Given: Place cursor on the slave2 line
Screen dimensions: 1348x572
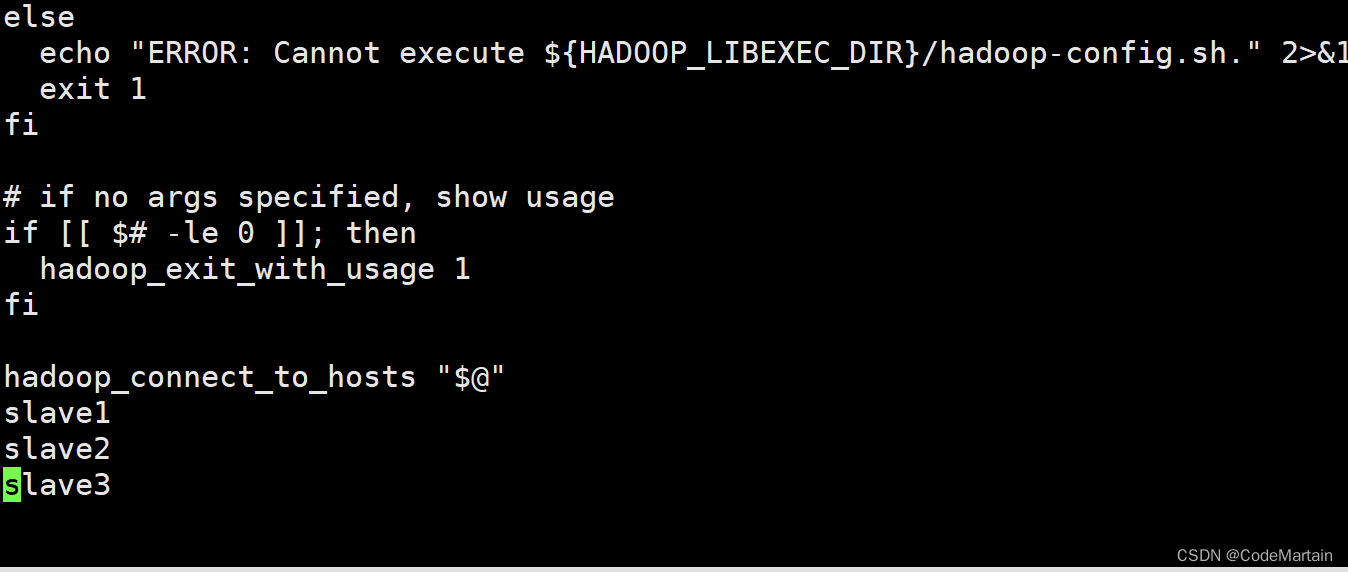Looking at the screenshot, I should [57, 449].
